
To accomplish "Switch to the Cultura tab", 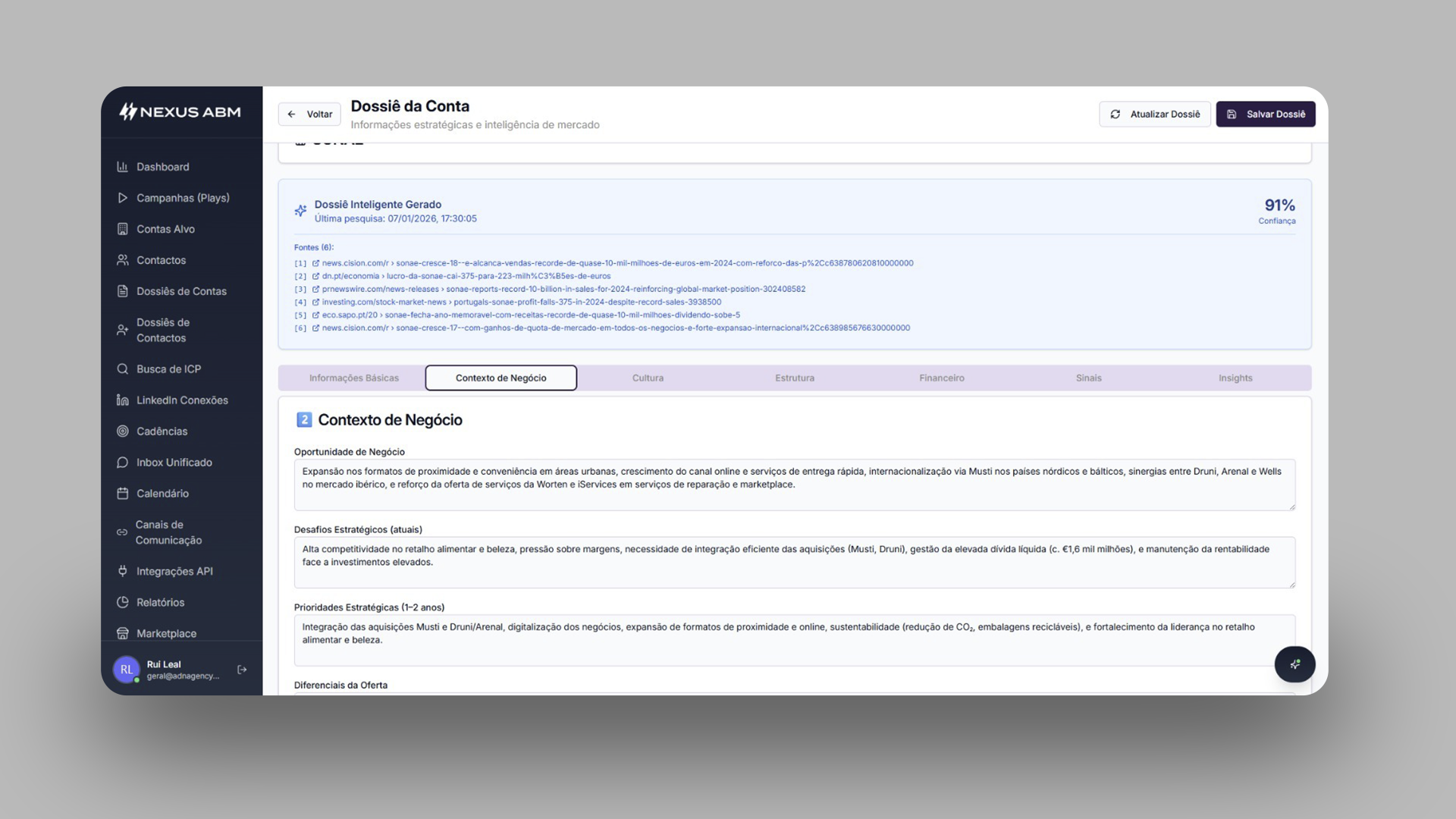I will click(648, 378).
